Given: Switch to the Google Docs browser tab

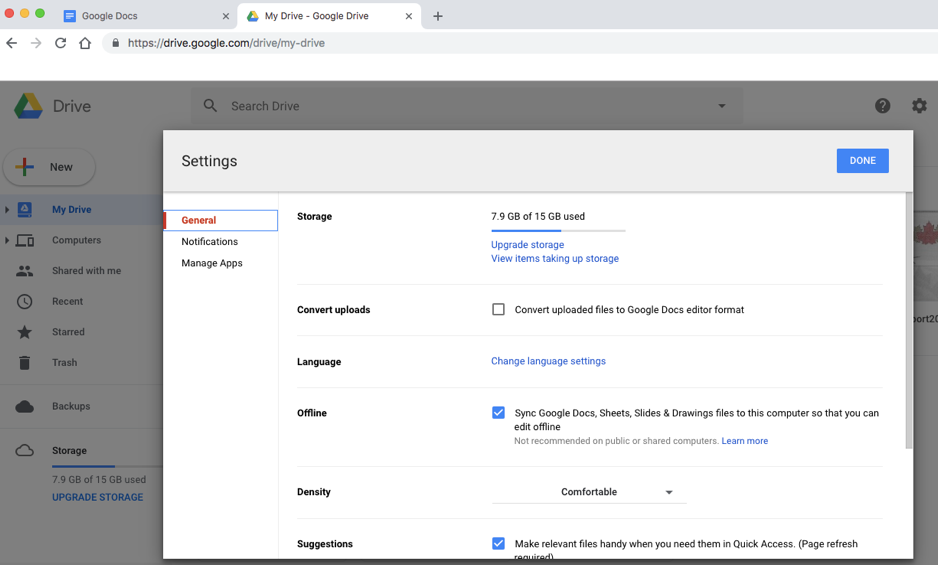Looking at the screenshot, I should pyautogui.click(x=147, y=16).
